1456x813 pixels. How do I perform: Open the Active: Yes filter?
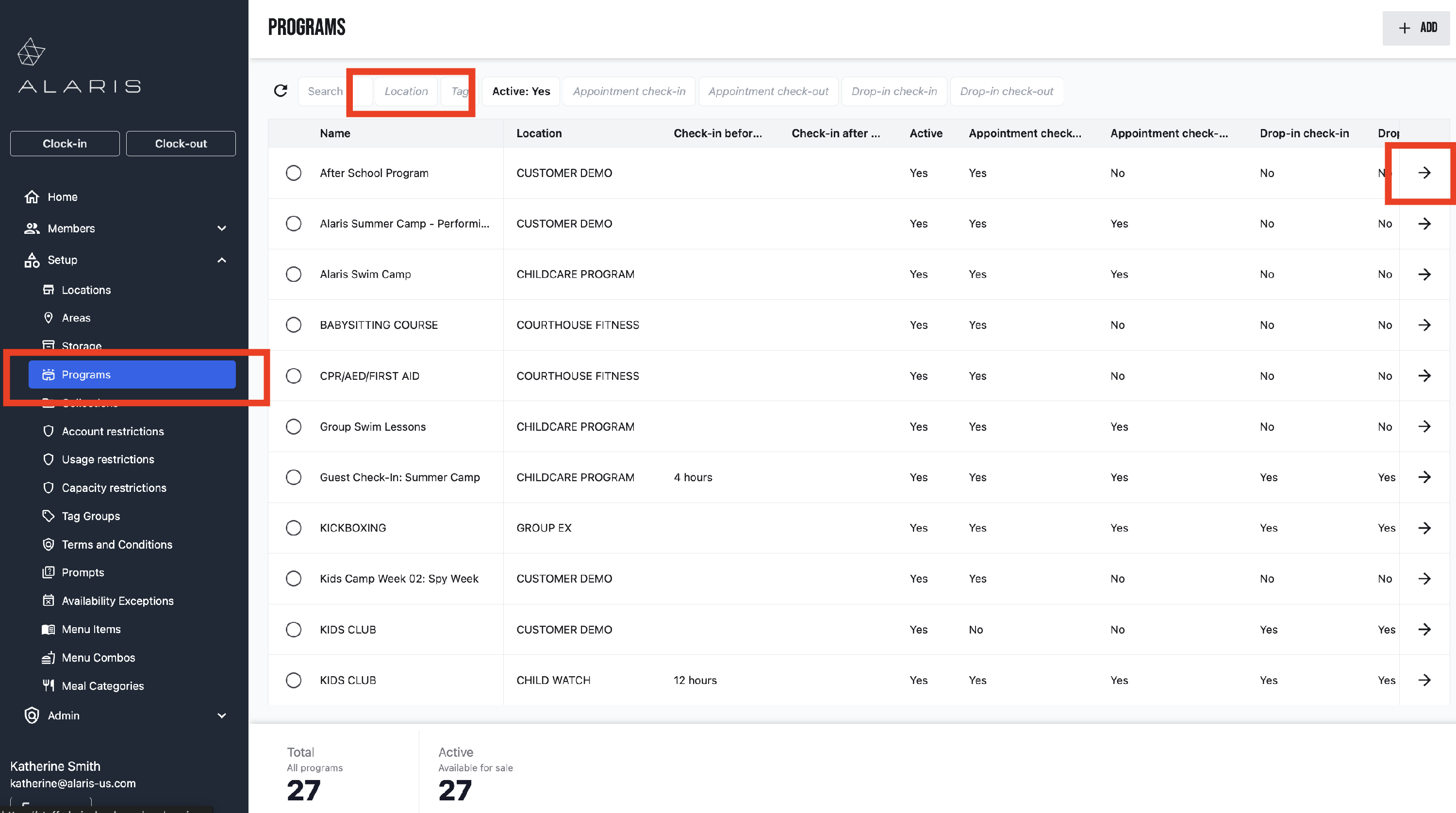point(521,91)
